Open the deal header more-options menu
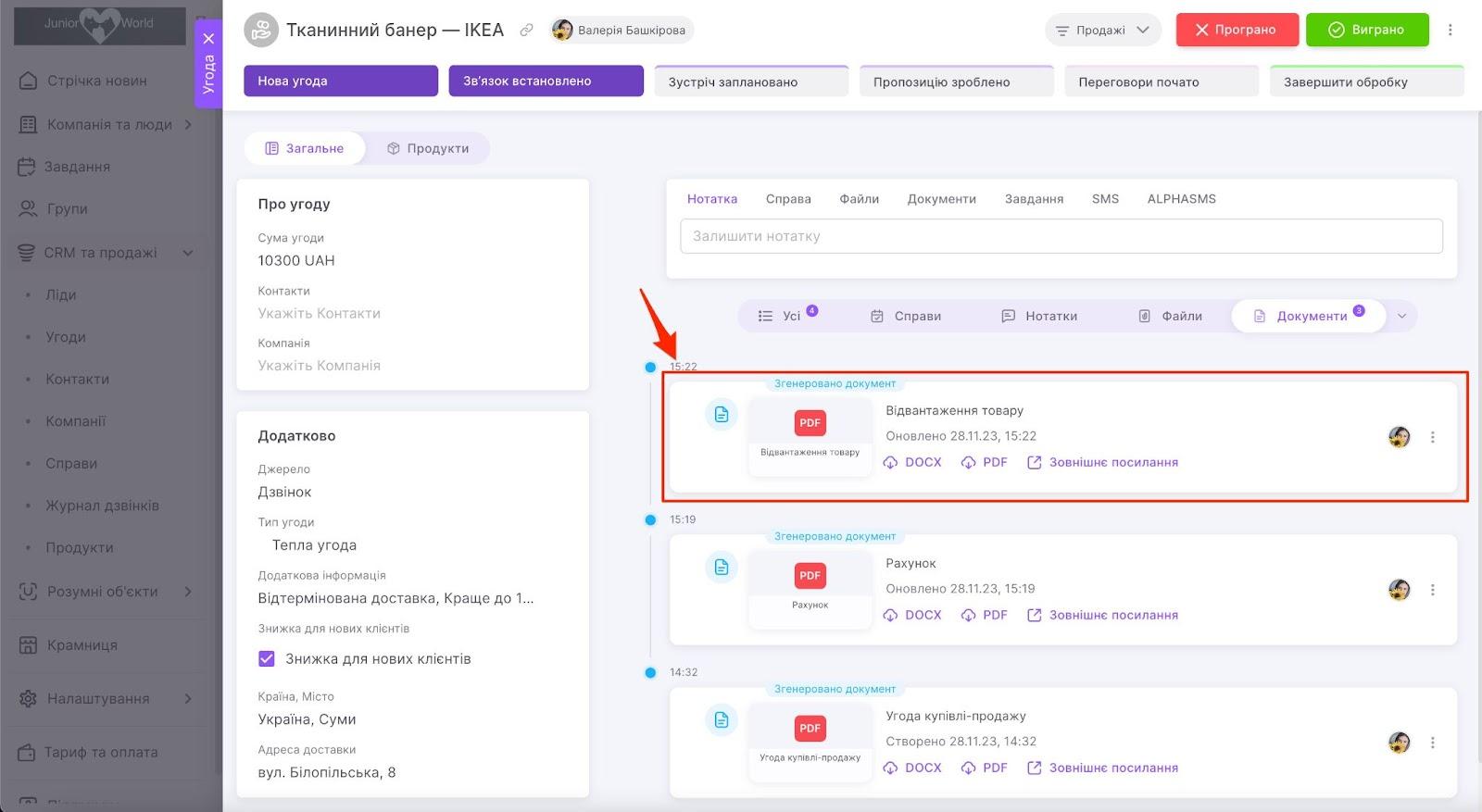Viewport: 1482px width, 812px height. click(x=1451, y=30)
